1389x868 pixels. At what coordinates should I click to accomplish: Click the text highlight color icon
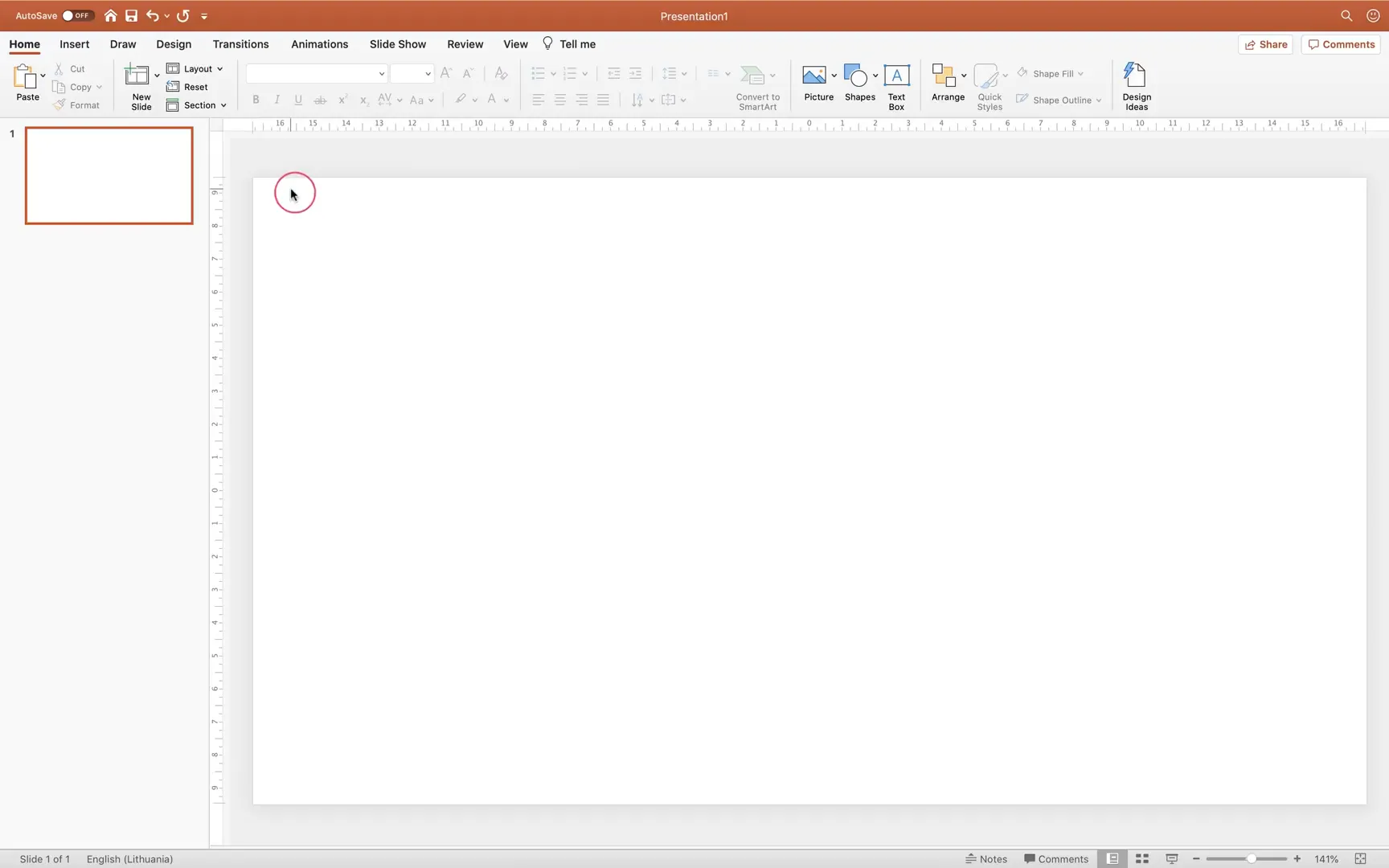click(461, 99)
